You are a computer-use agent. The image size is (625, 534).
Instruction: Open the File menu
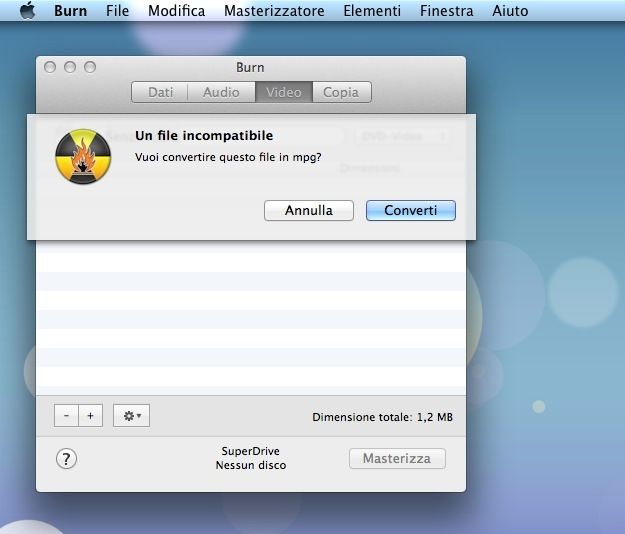[117, 11]
